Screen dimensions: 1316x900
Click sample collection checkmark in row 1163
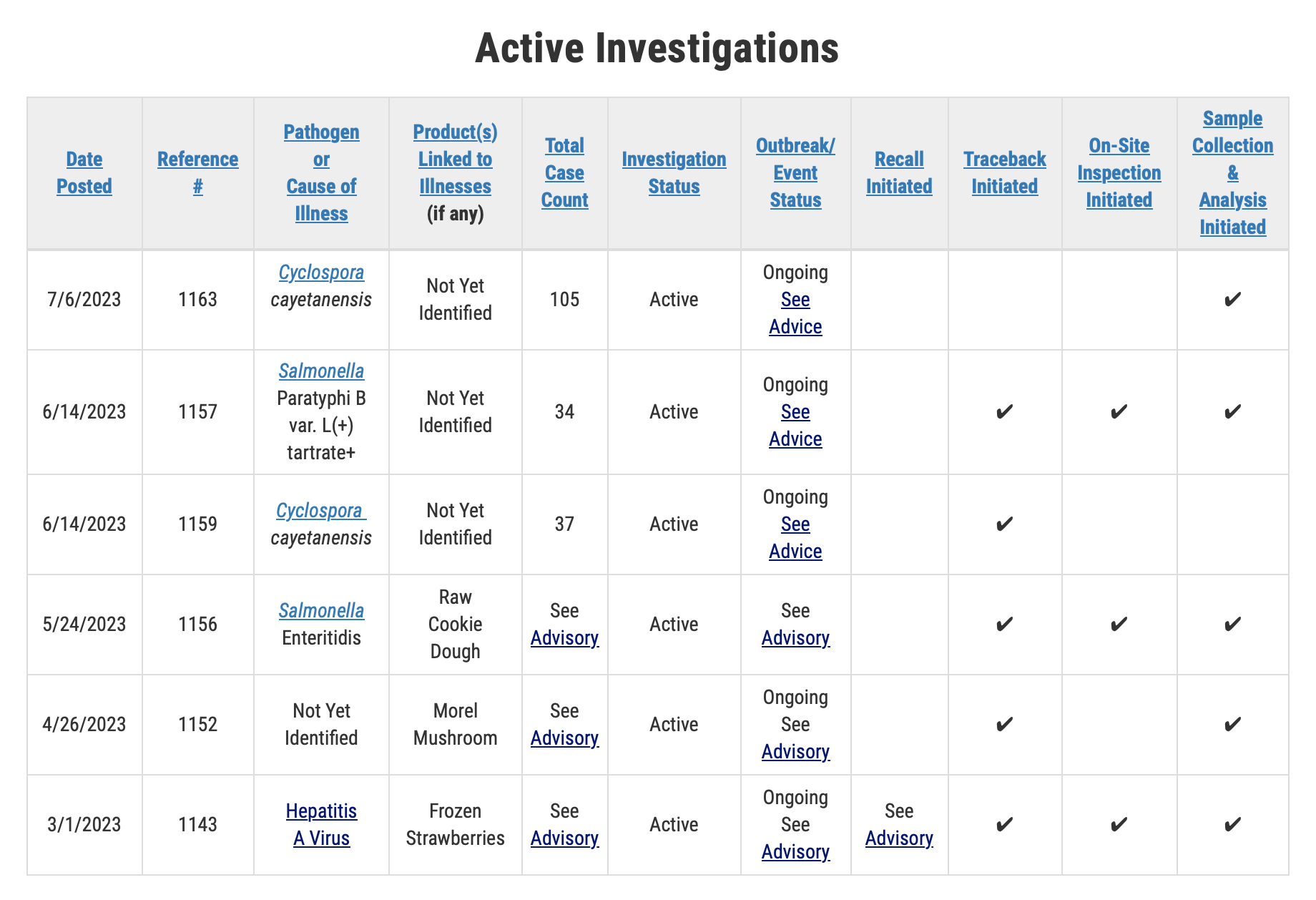[x=1232, y=299]
